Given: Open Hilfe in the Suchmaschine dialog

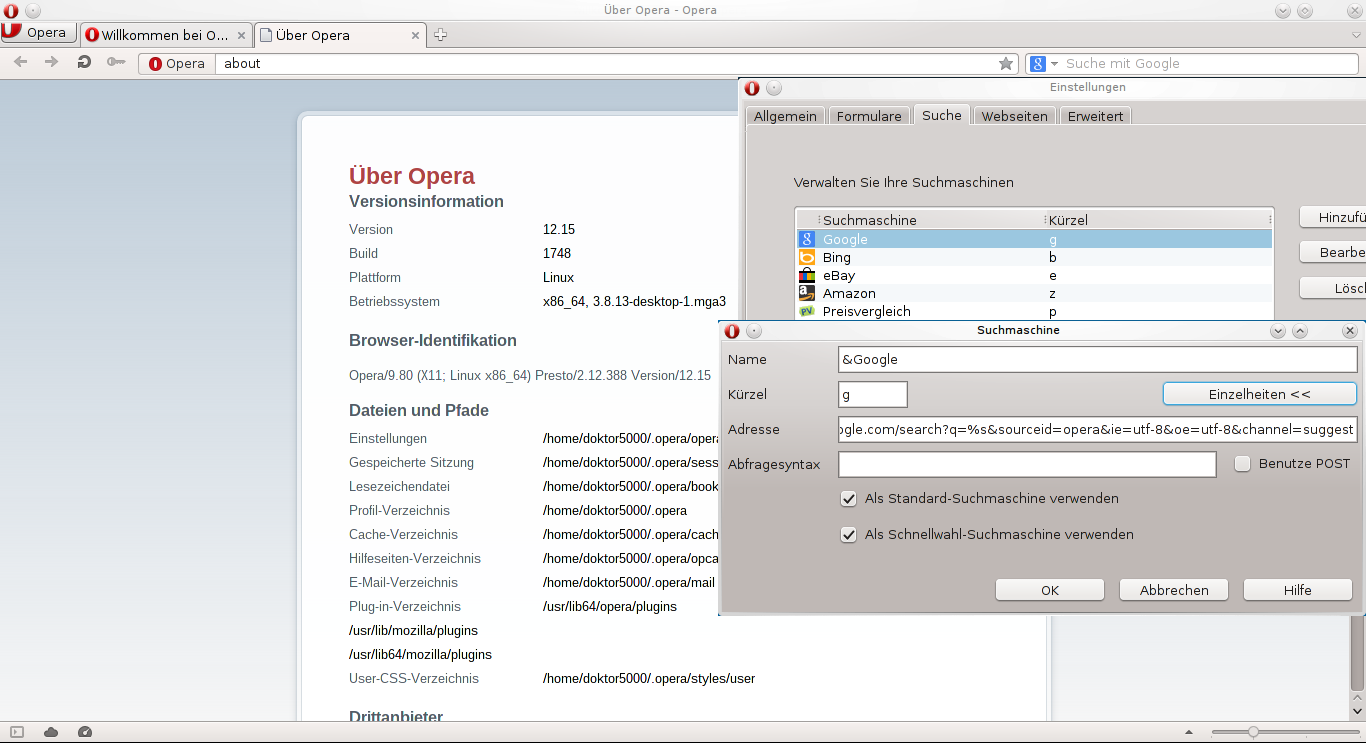Looking at the screenshot, I should pos(1298,590).
